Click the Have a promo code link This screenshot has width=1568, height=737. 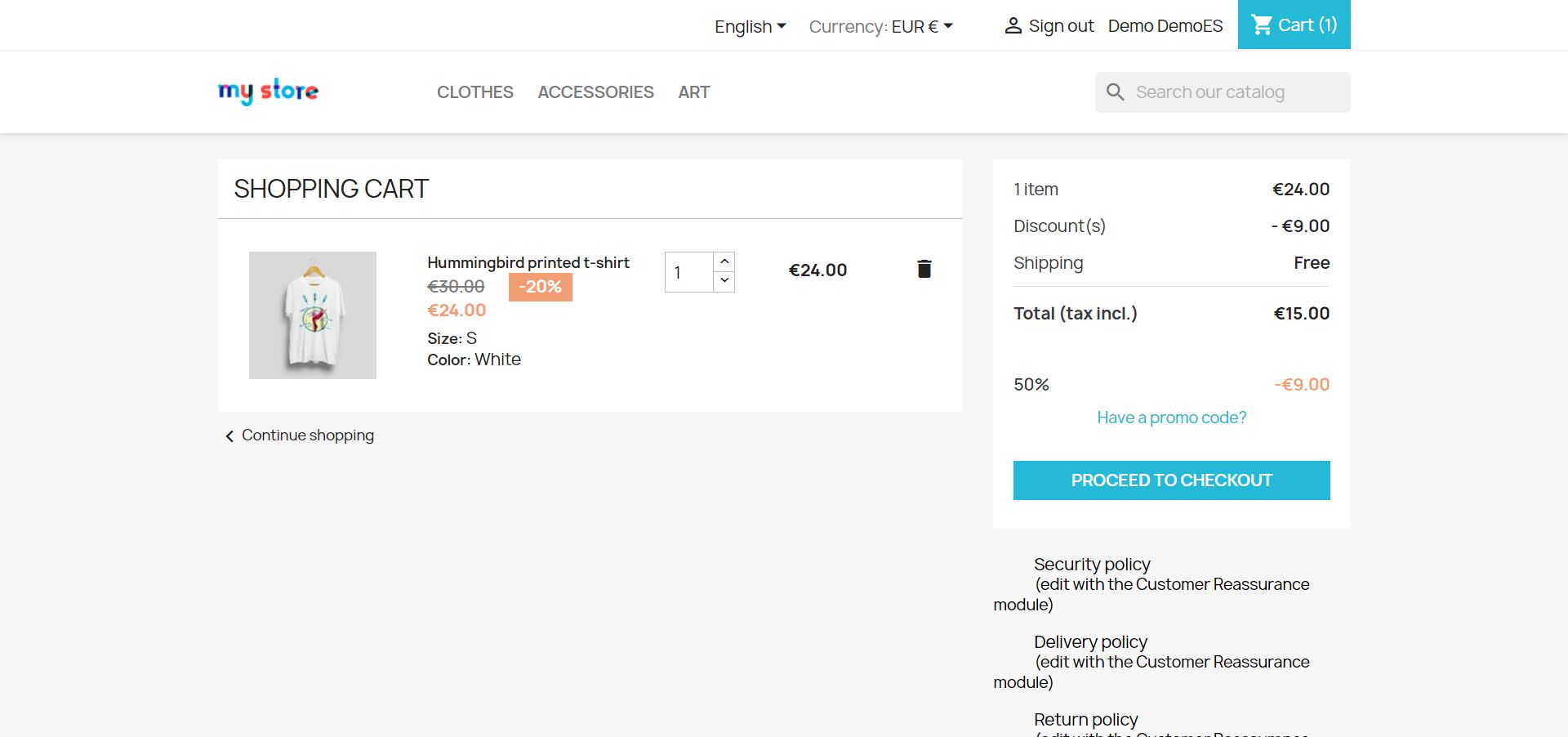1171,418
